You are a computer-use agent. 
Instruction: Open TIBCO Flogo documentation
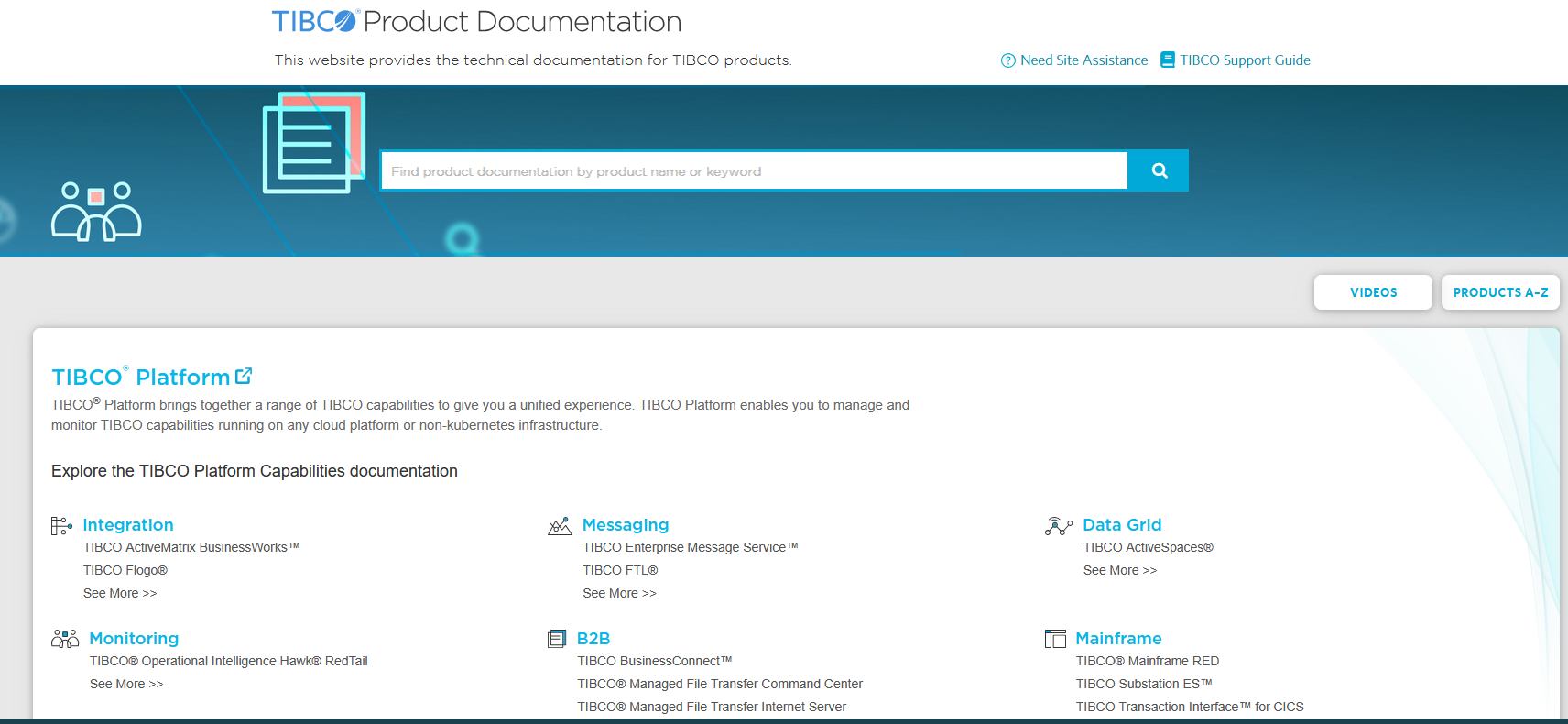(x=125, y=570)
